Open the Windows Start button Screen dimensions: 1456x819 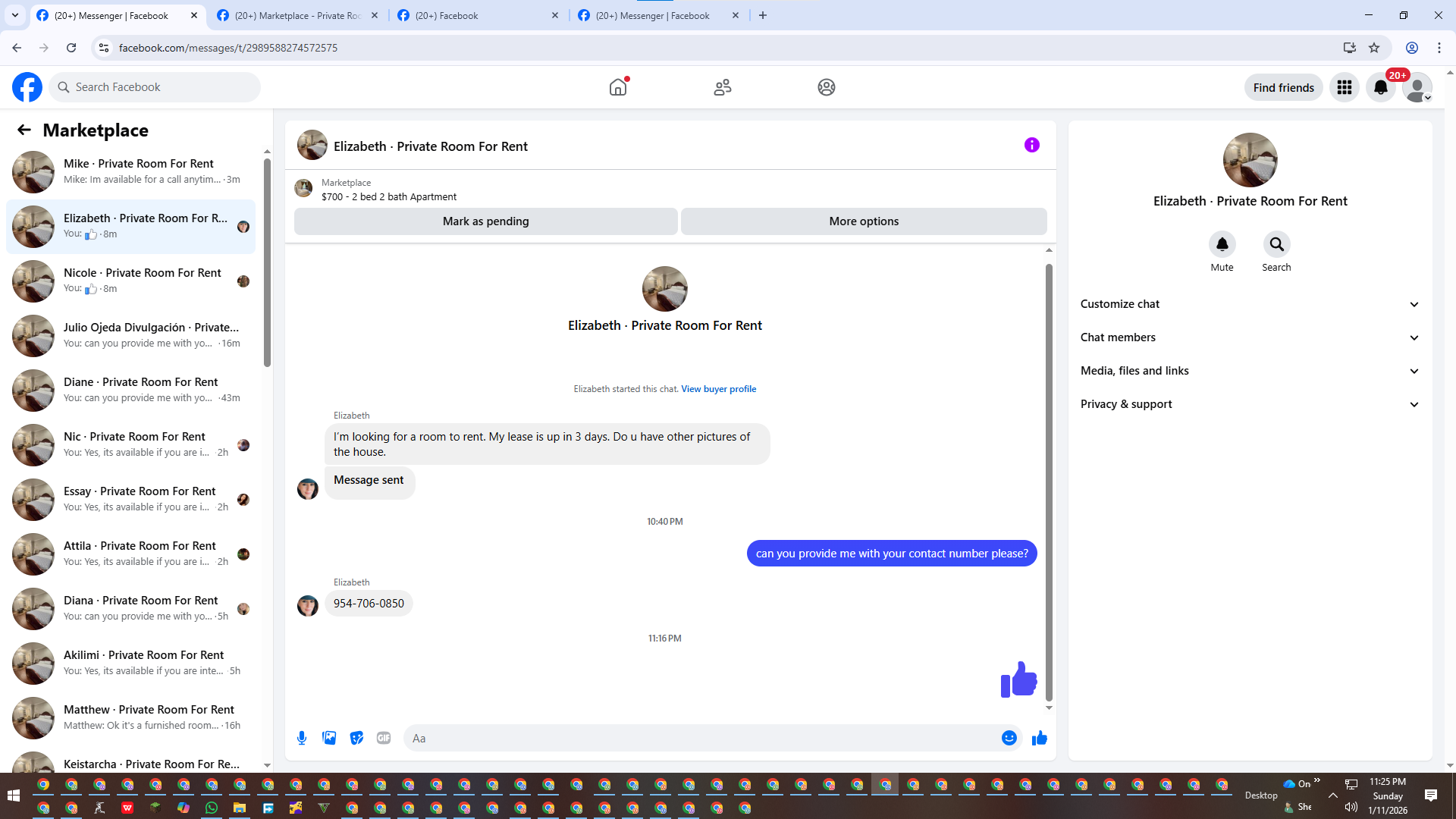click(x=14, y=795)
